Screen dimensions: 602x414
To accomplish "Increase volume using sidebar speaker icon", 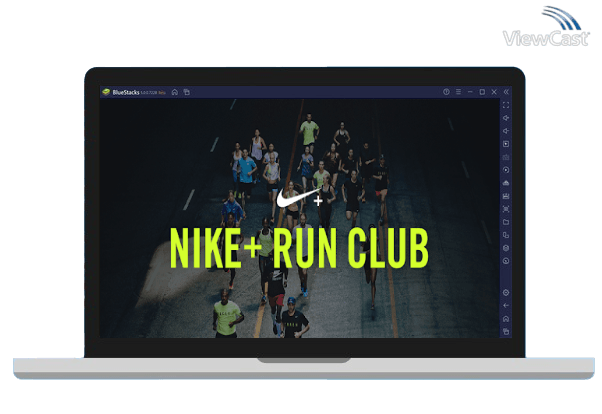I will coord(506,118).
